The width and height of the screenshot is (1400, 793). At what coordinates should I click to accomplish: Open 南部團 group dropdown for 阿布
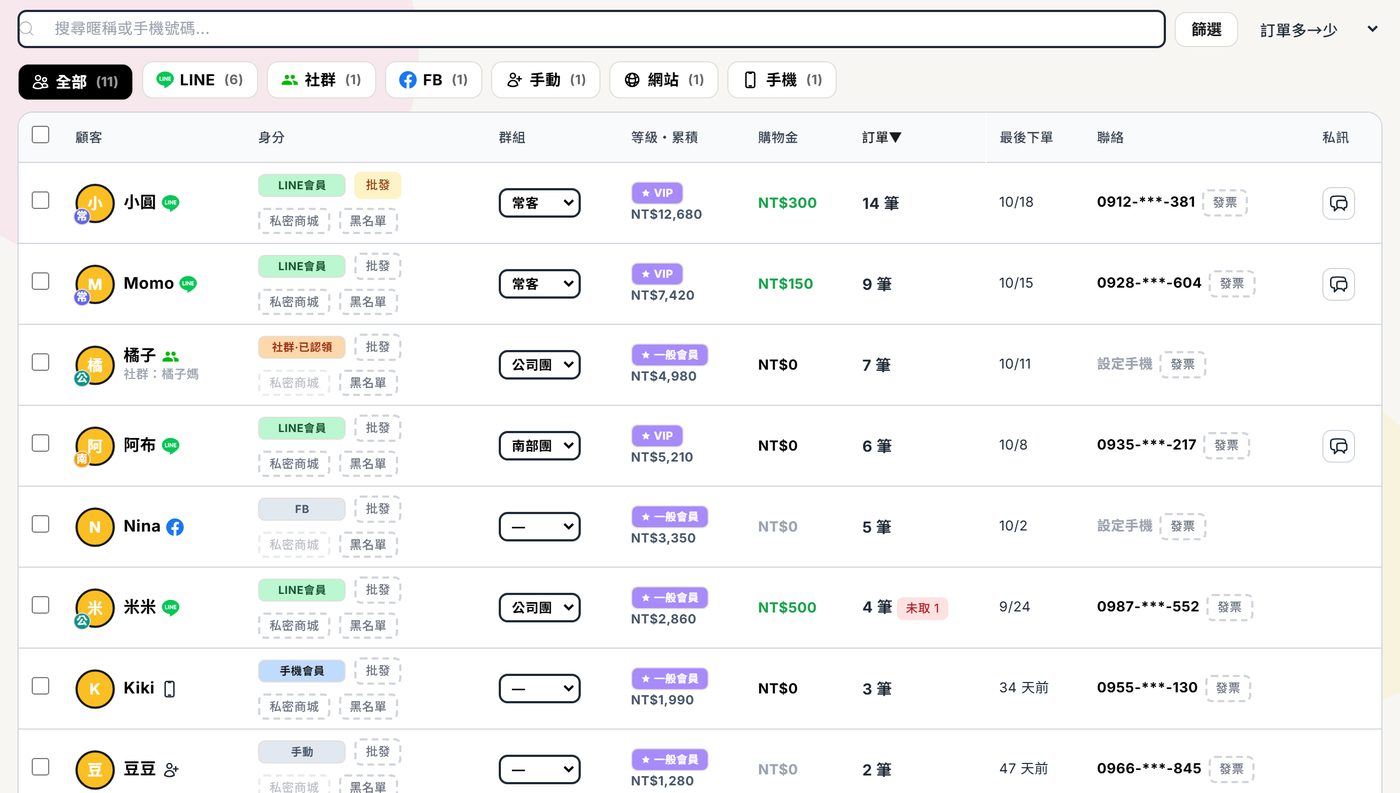point(540,446)
